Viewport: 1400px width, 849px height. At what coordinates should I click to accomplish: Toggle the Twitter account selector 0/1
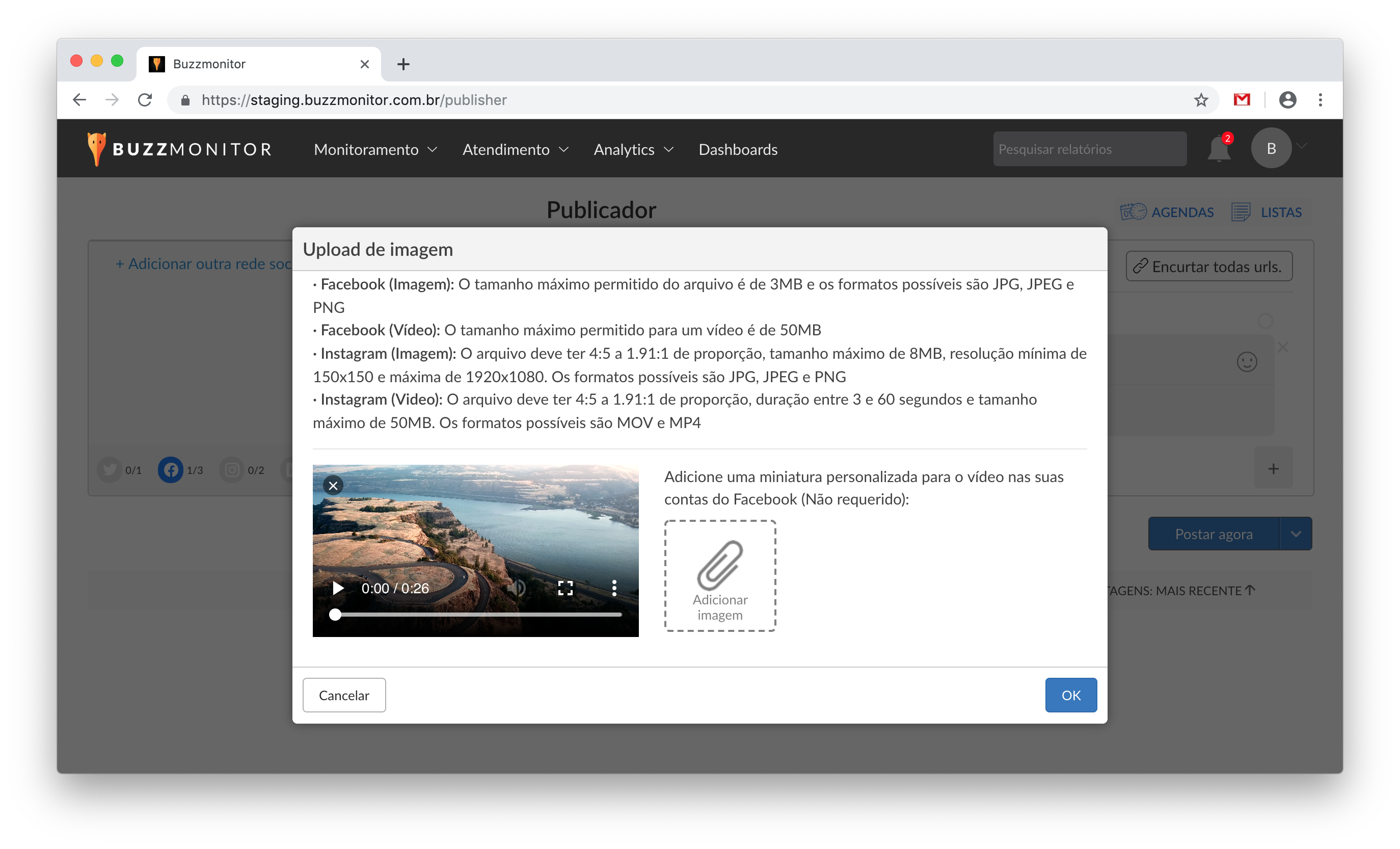click(x=110, y=470)
